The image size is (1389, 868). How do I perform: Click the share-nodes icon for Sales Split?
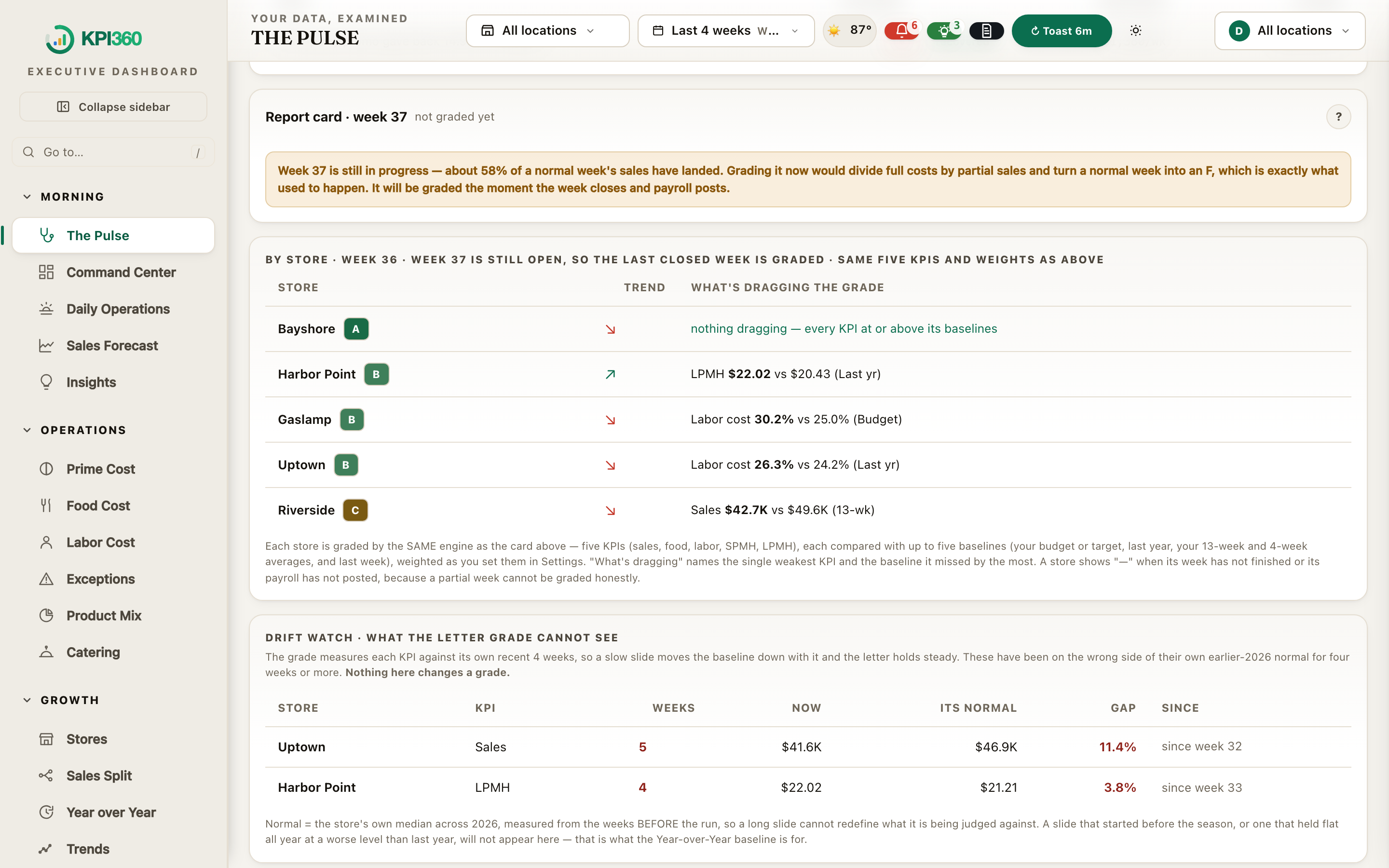pos(46,775)
